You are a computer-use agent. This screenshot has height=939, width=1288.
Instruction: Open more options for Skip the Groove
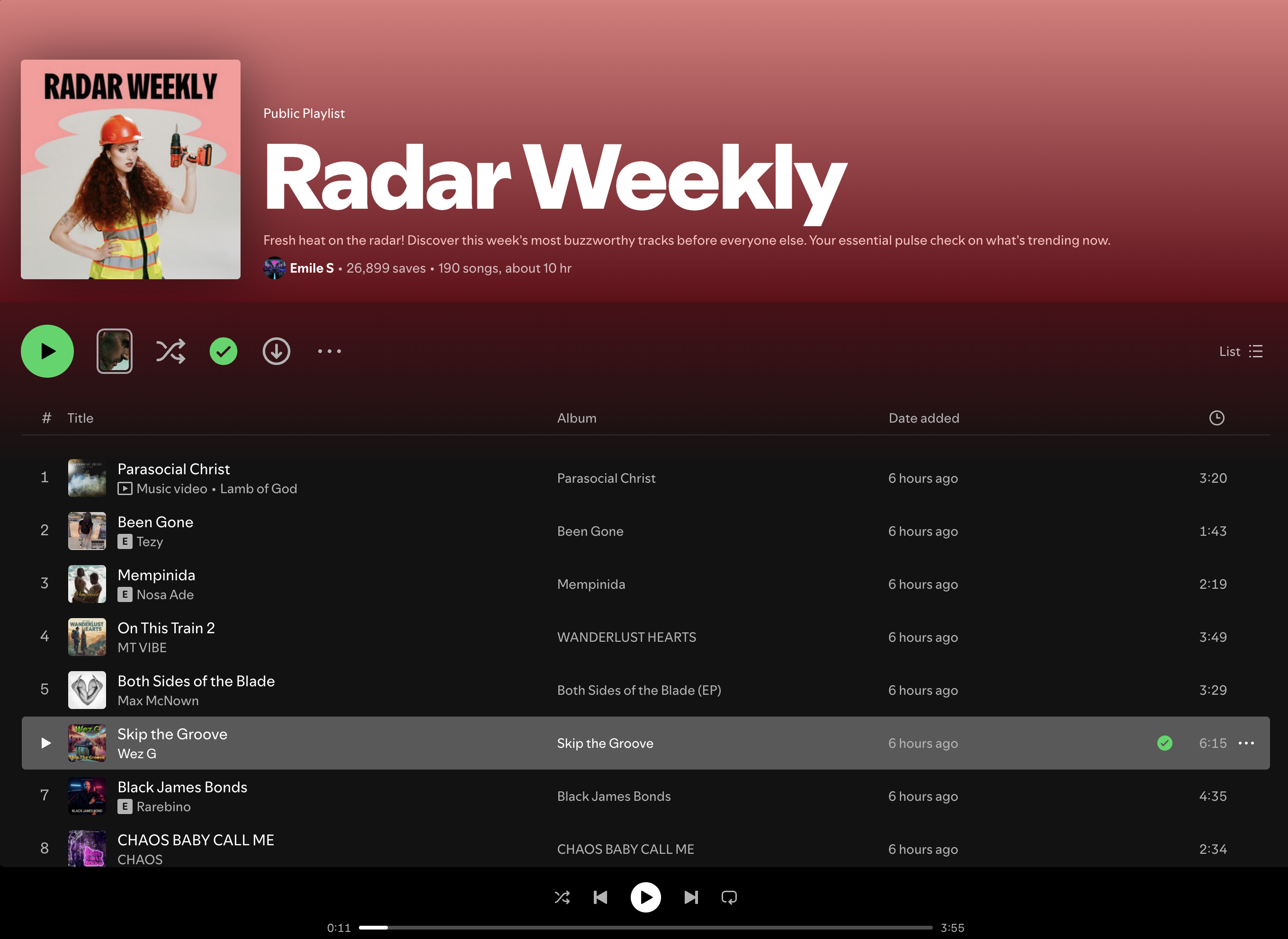point(1246,743)
